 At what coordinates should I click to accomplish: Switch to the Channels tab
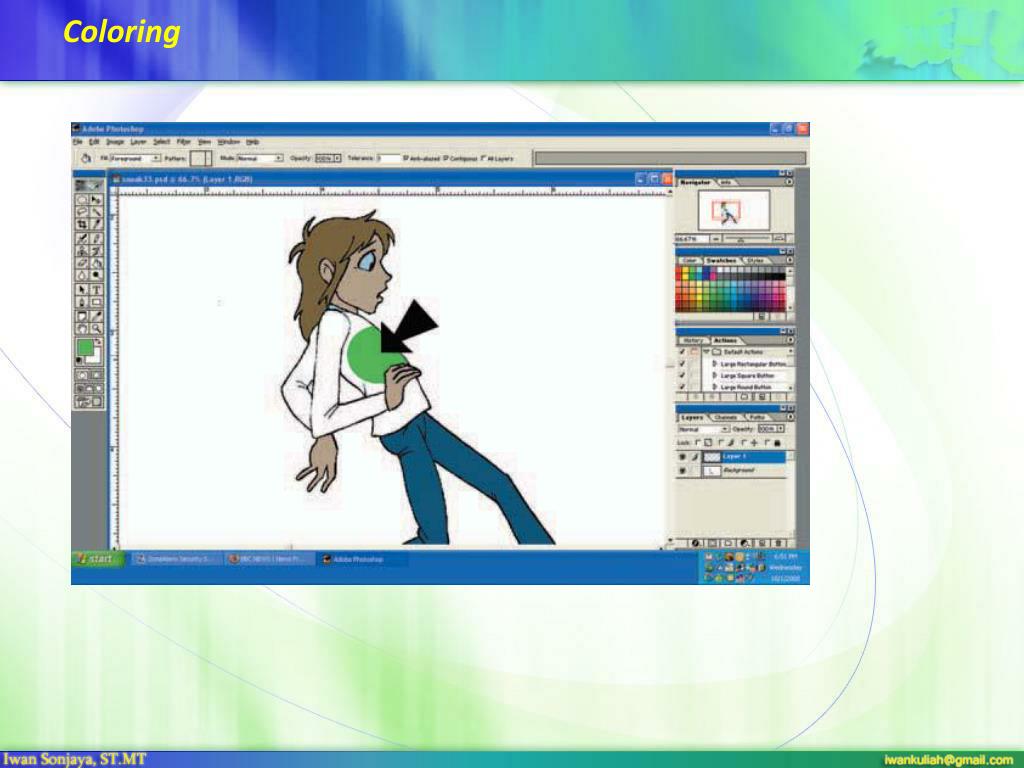pos(725,417)
